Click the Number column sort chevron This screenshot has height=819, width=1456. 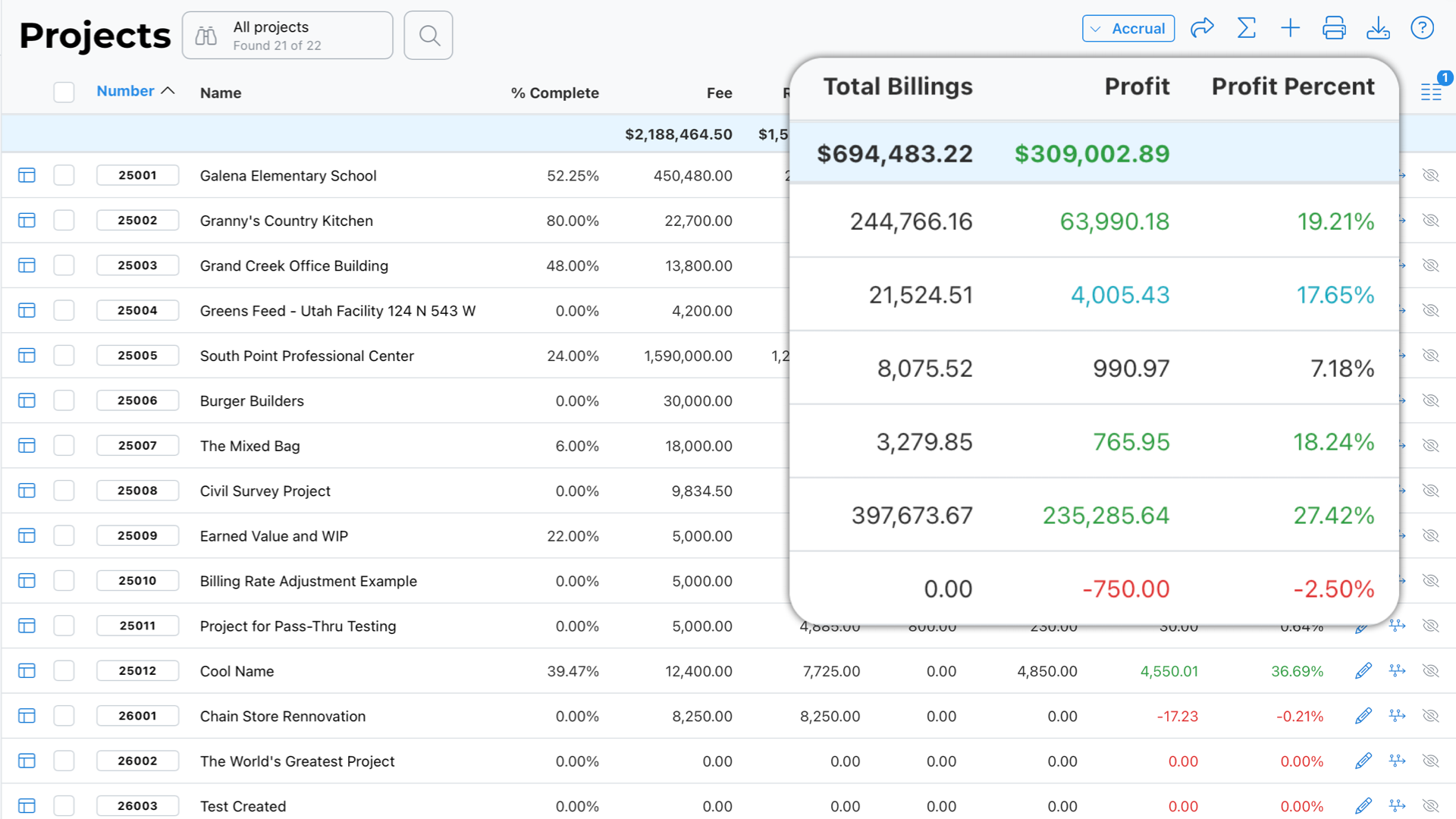[168, 90]
